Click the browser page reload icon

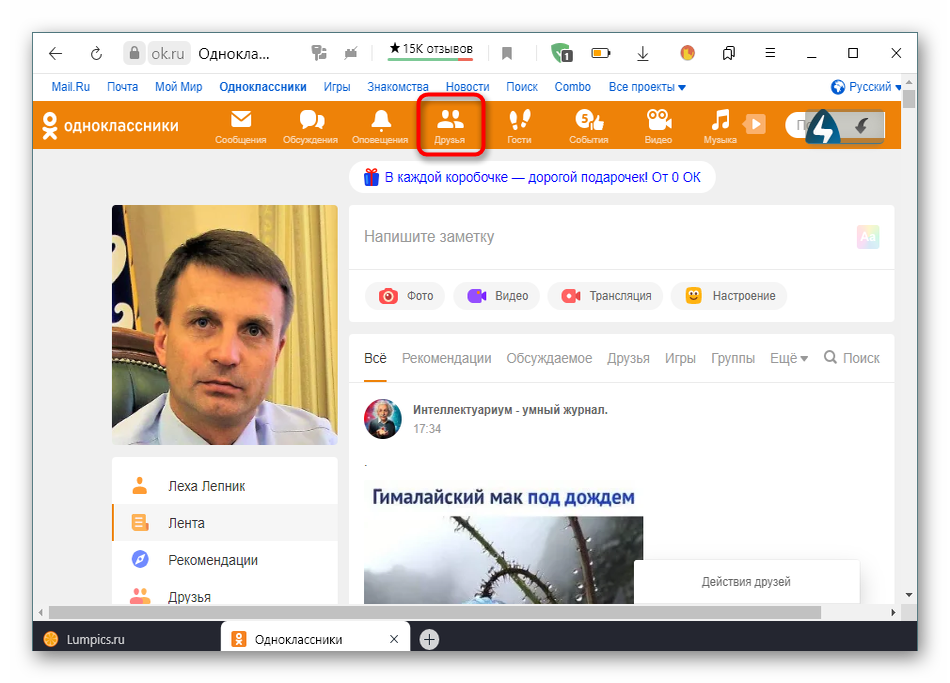click(x=96, y=54)
